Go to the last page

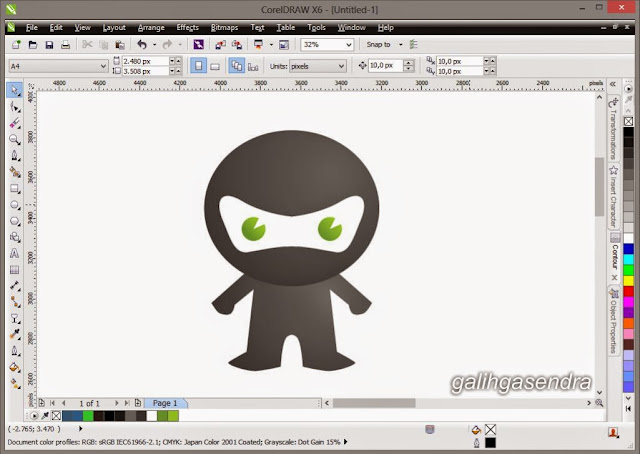[x=127, y=403]
